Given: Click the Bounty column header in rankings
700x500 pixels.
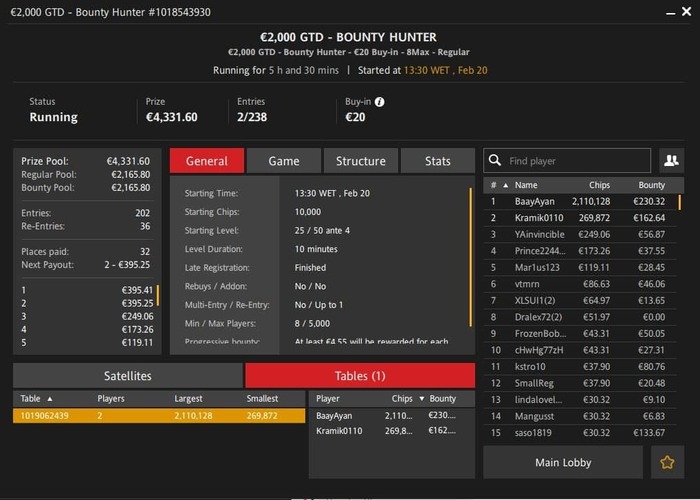Looking at the screenshot, I should click(651, 185).
